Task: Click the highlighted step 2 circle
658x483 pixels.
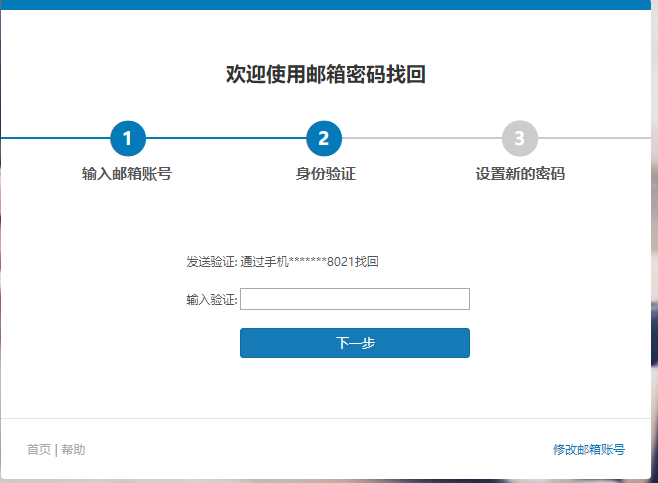Action: pos(323,138)
